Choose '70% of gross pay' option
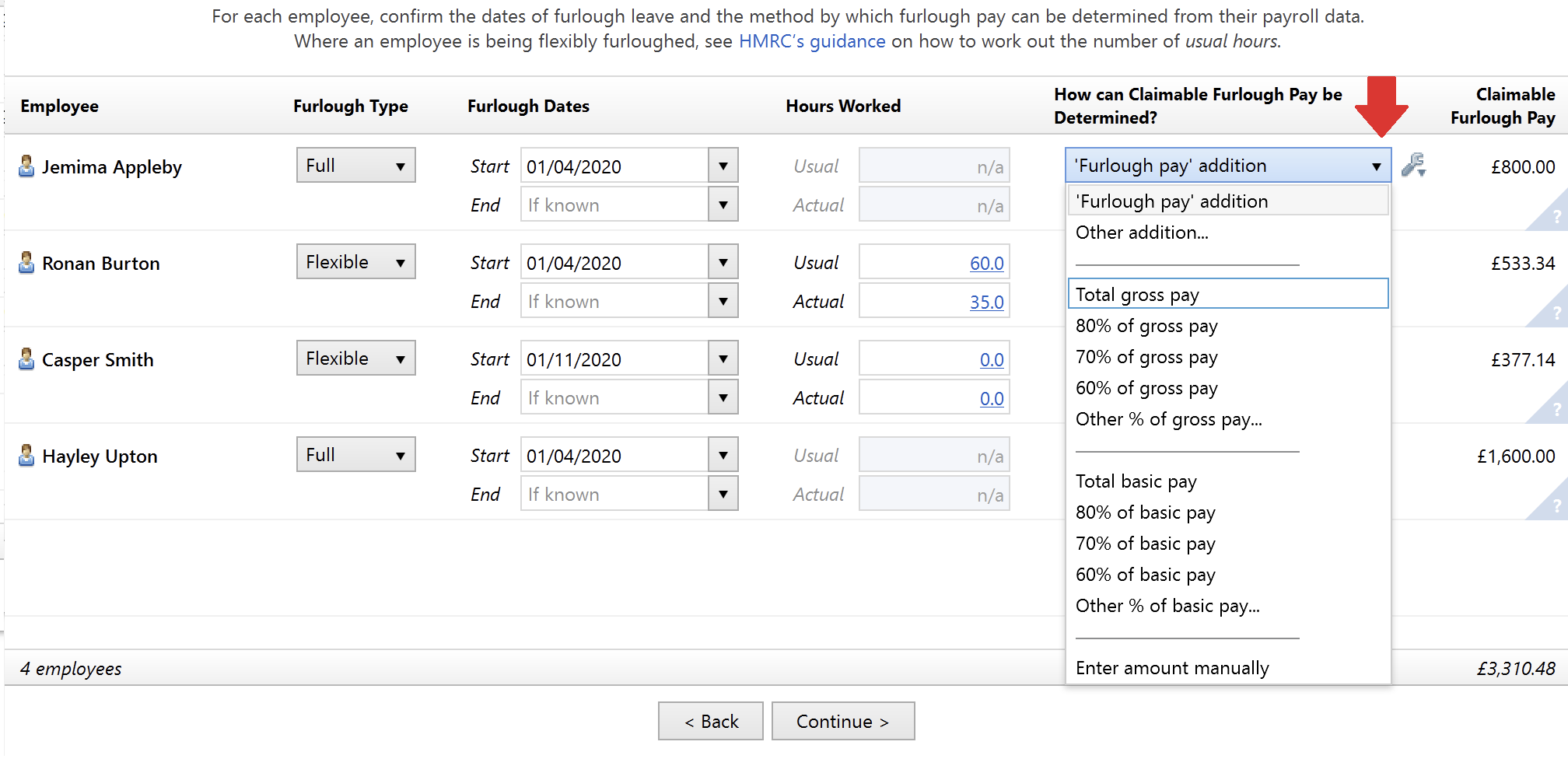Image resolution: width=1568 pixels, height=759 pixels. coord(1228,356)
